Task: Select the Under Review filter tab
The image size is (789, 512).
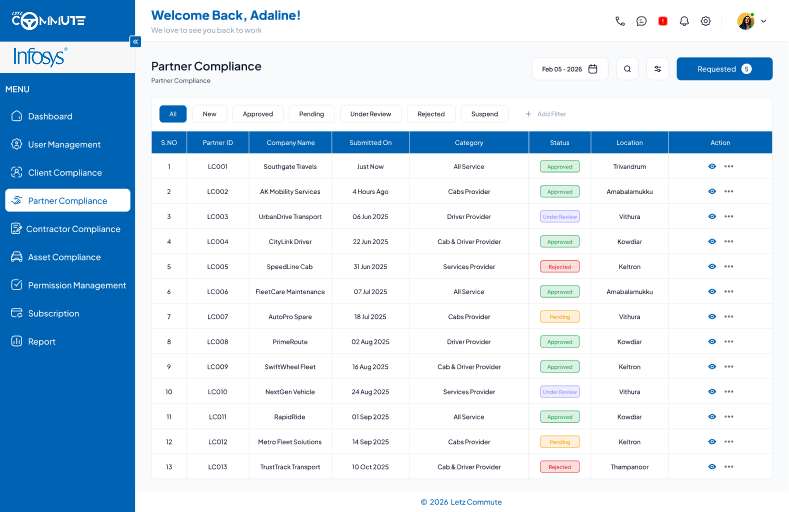Action: [370, 114]
